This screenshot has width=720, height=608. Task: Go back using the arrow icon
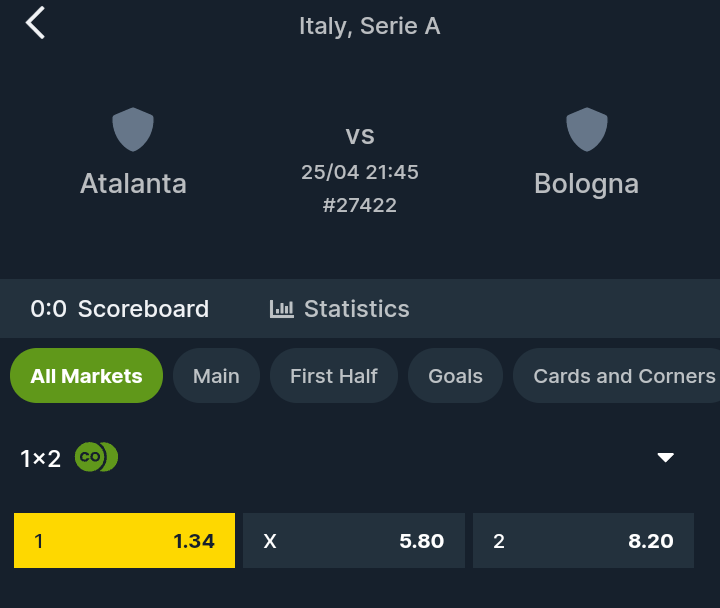(35, 23)
